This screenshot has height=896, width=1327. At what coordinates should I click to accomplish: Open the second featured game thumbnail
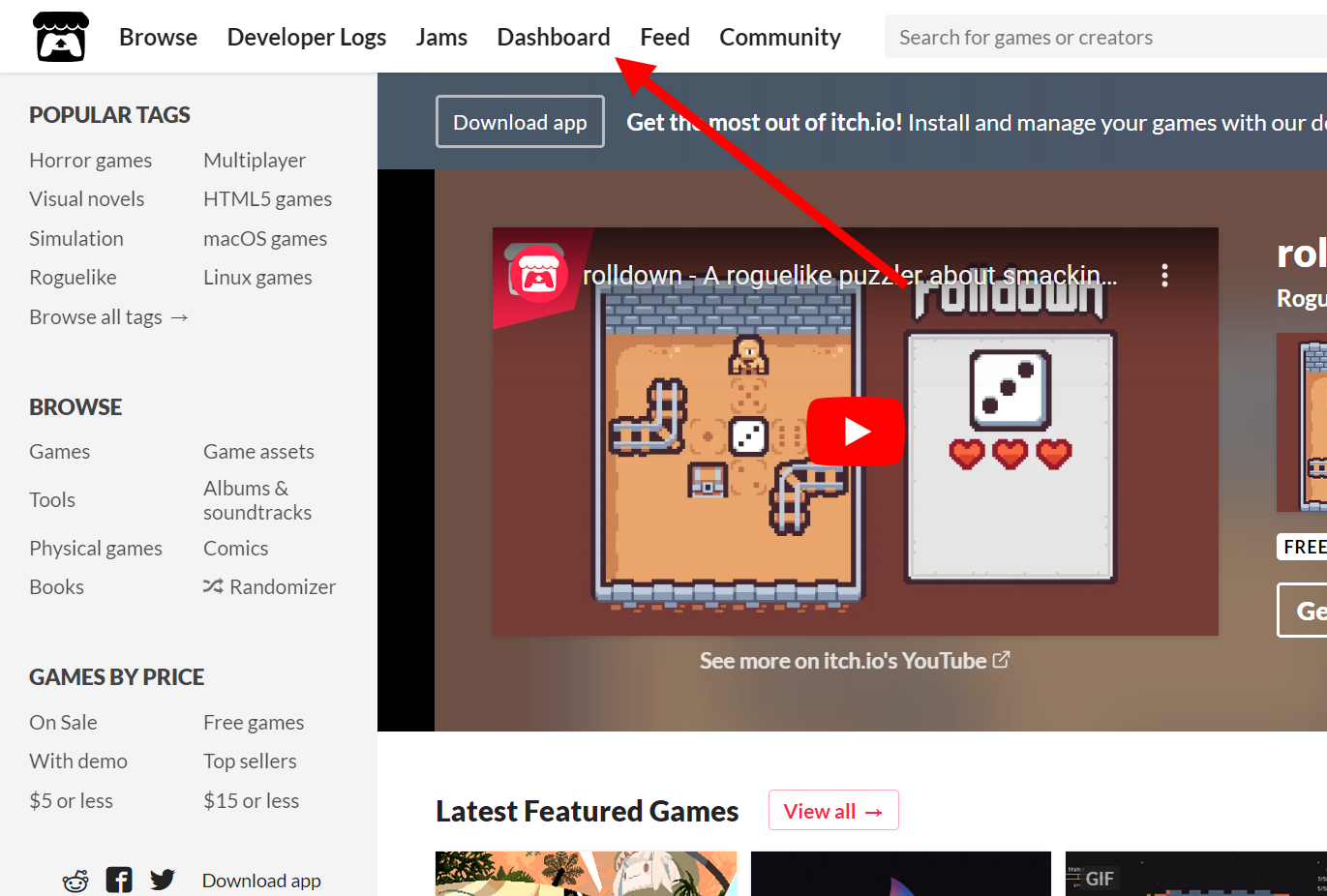[901, 874]
